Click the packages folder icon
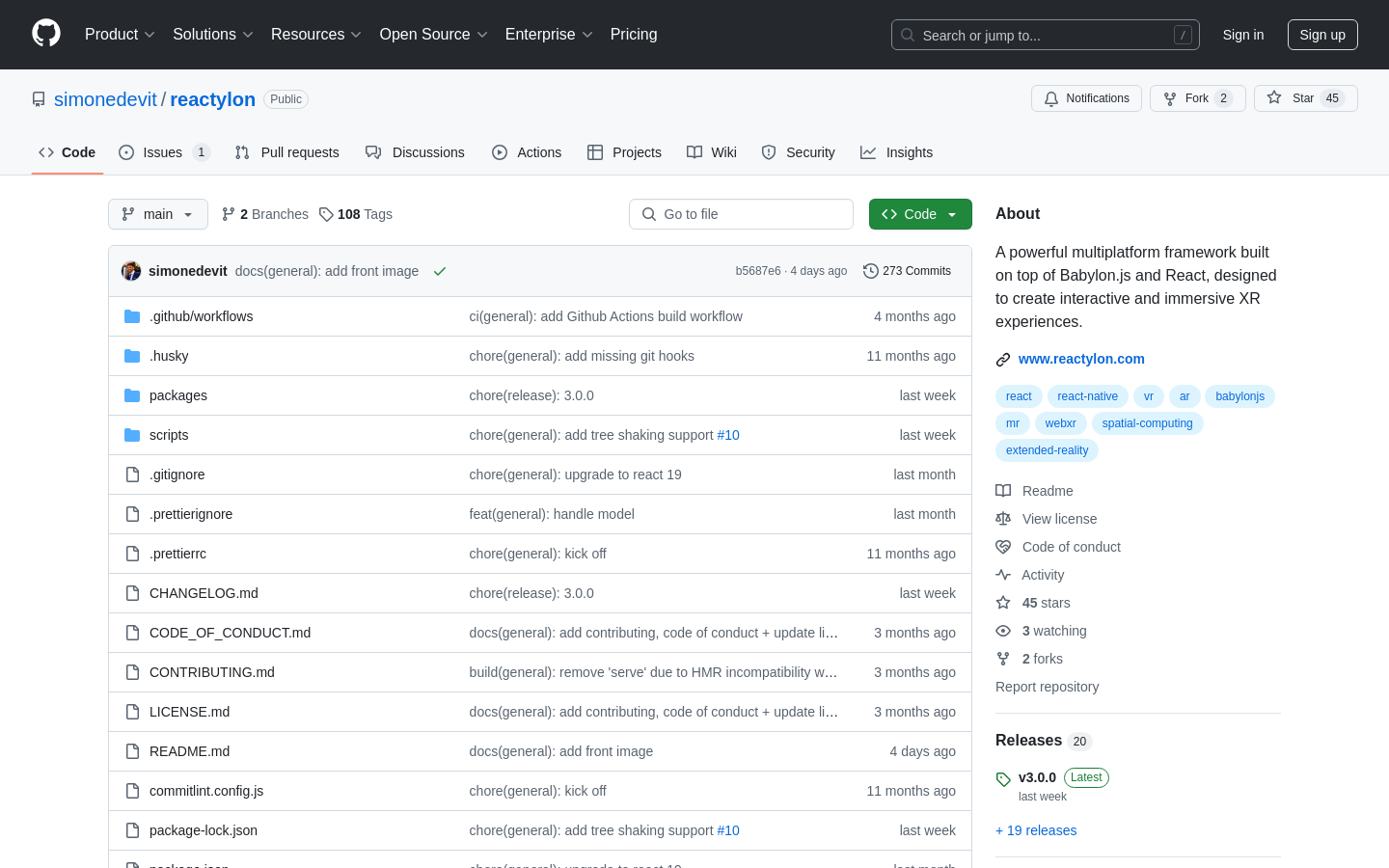 point(132,395)
